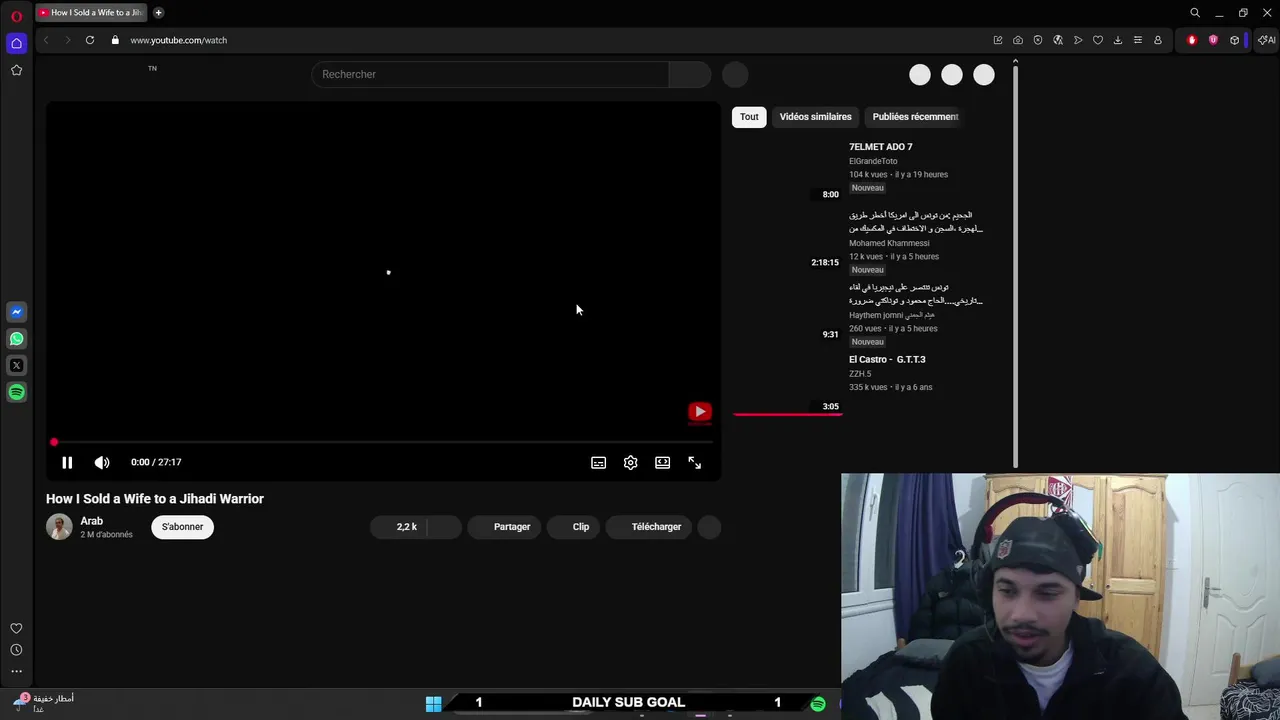Open the Opera account profile icon
This screenshot has width=1280, height=720.
coord(1158,40)
